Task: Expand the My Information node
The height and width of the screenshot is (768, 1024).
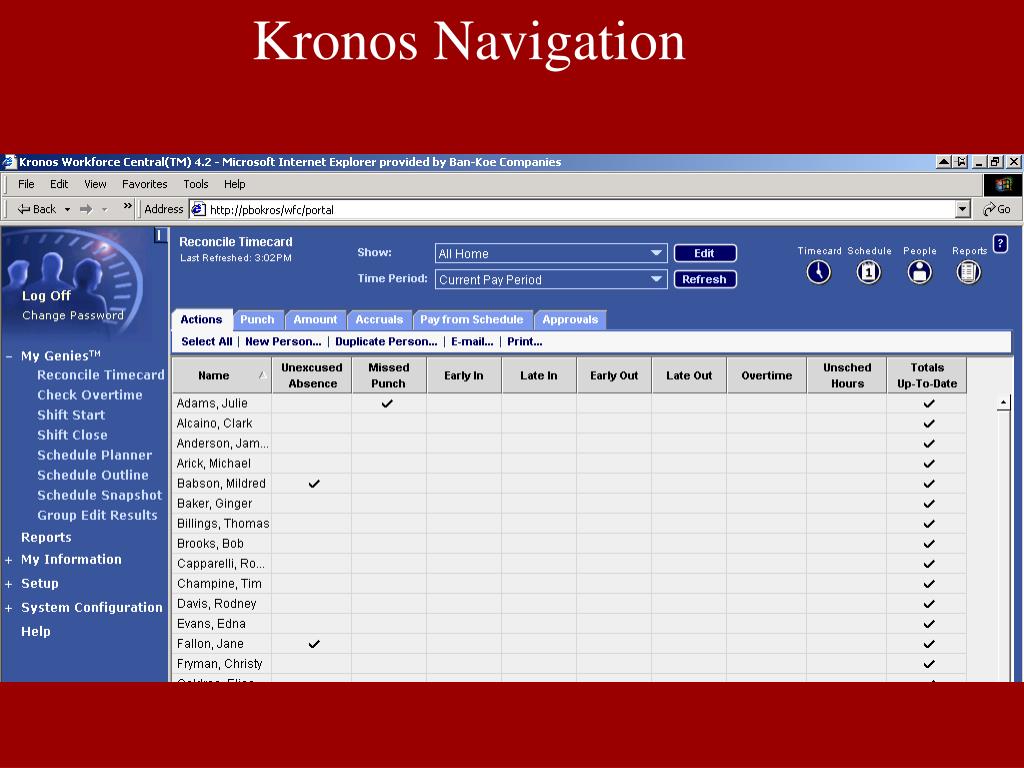Action: 8,560
